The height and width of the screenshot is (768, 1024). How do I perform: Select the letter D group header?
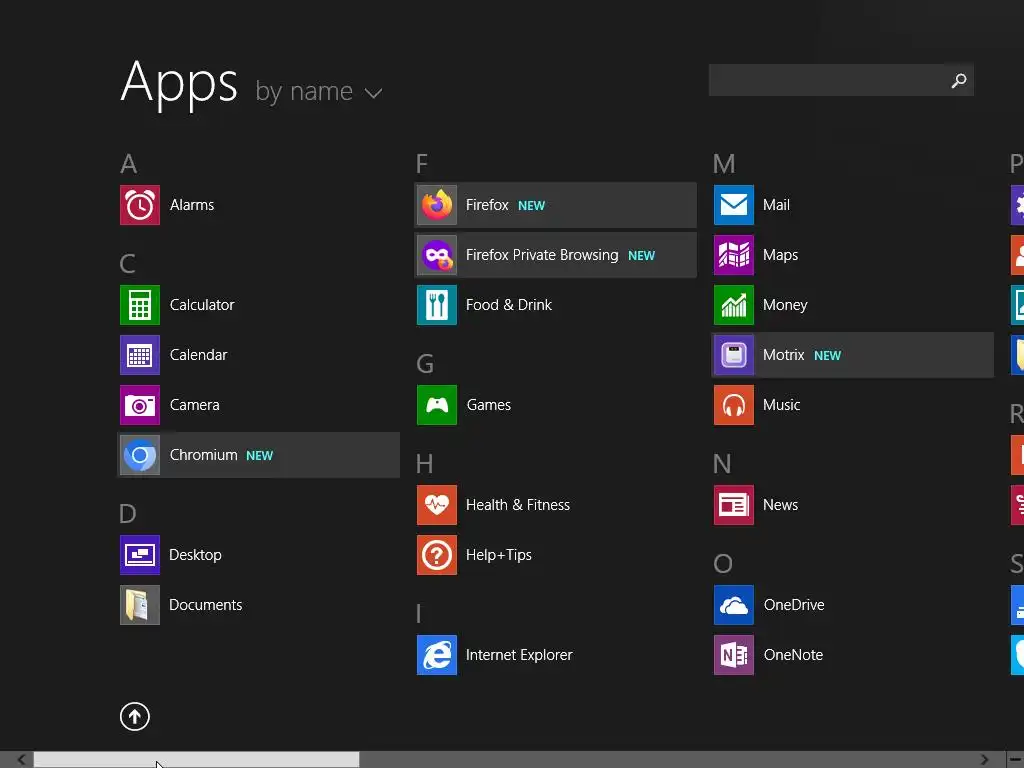point(128,514)
